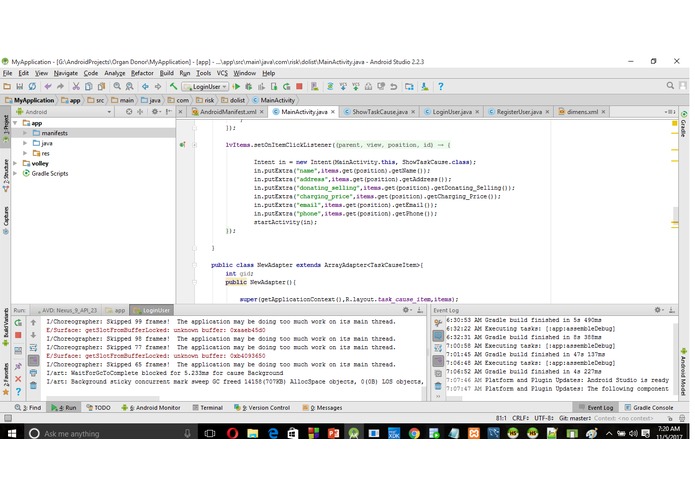Switch to the AndroidManifest.xml tab
The image size is (695, 494).
(x=228, y=112)
